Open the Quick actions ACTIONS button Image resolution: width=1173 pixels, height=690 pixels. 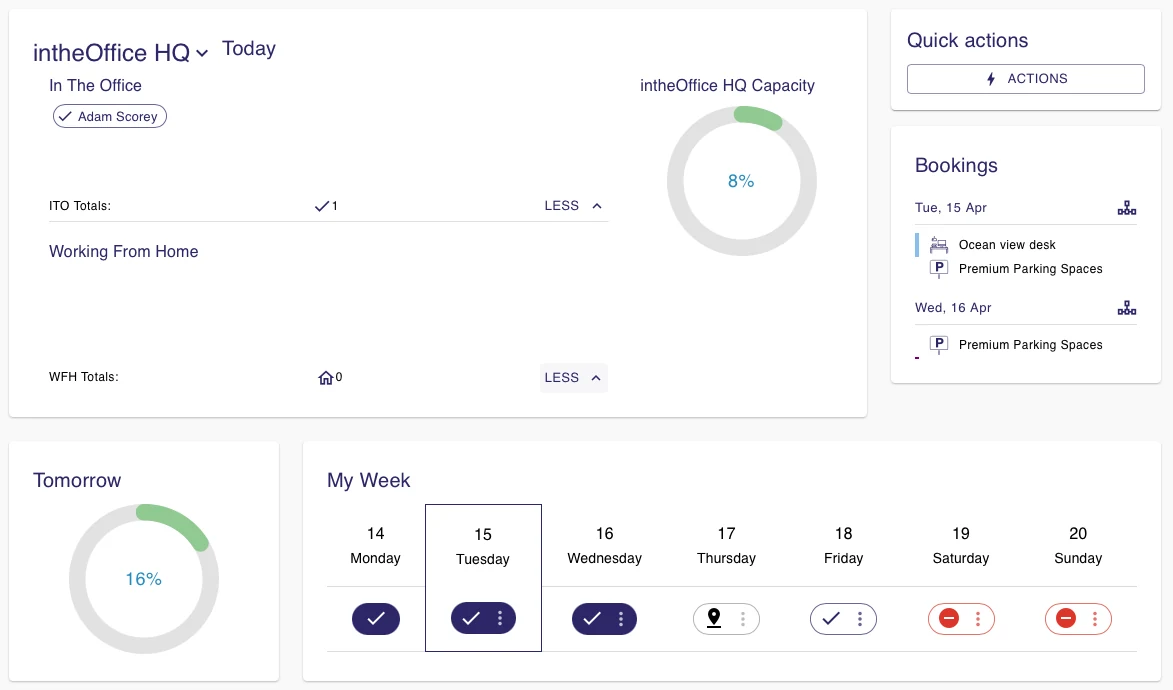click(1026, 79)
